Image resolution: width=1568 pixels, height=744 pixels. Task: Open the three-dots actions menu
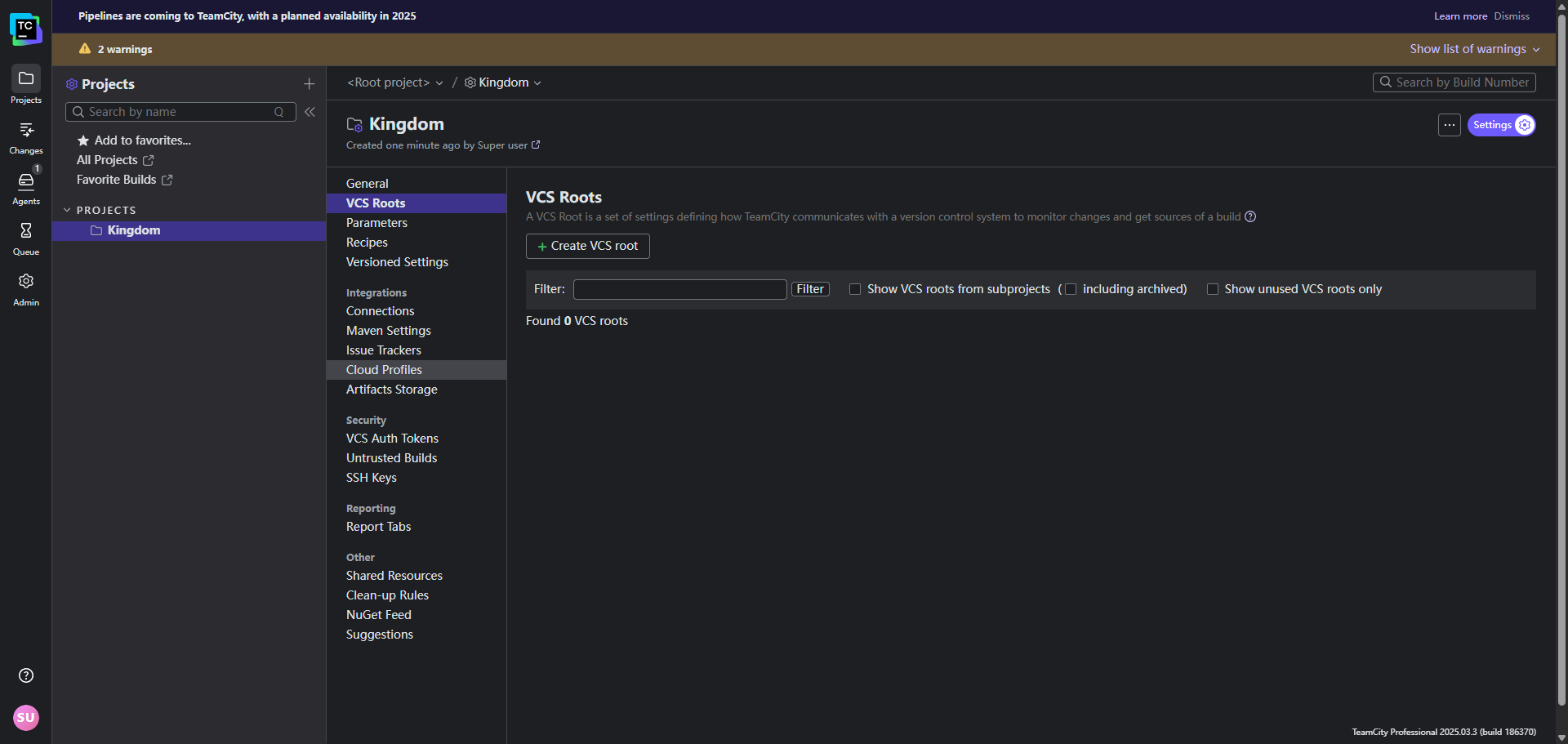1450,125
